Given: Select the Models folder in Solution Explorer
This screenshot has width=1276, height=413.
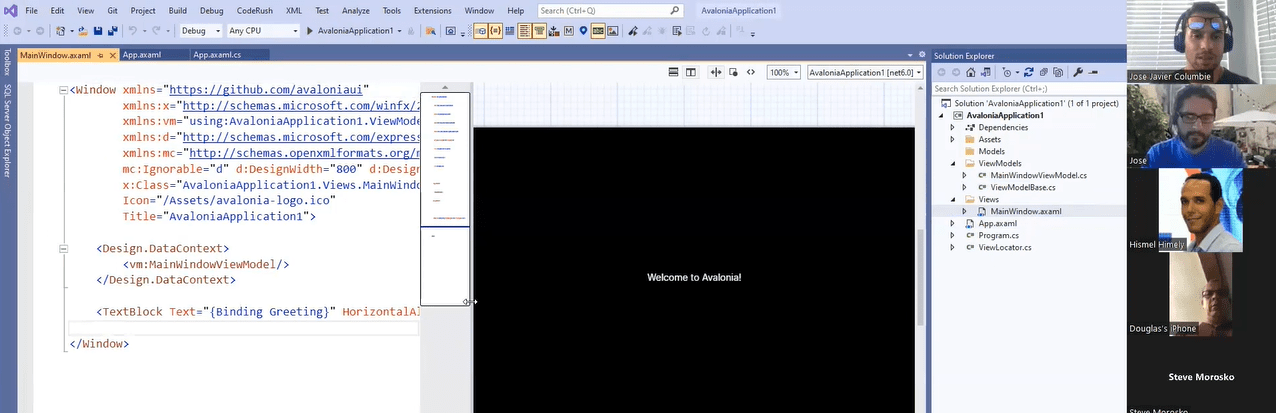Looking at the screenshot, I should point(991,151).
